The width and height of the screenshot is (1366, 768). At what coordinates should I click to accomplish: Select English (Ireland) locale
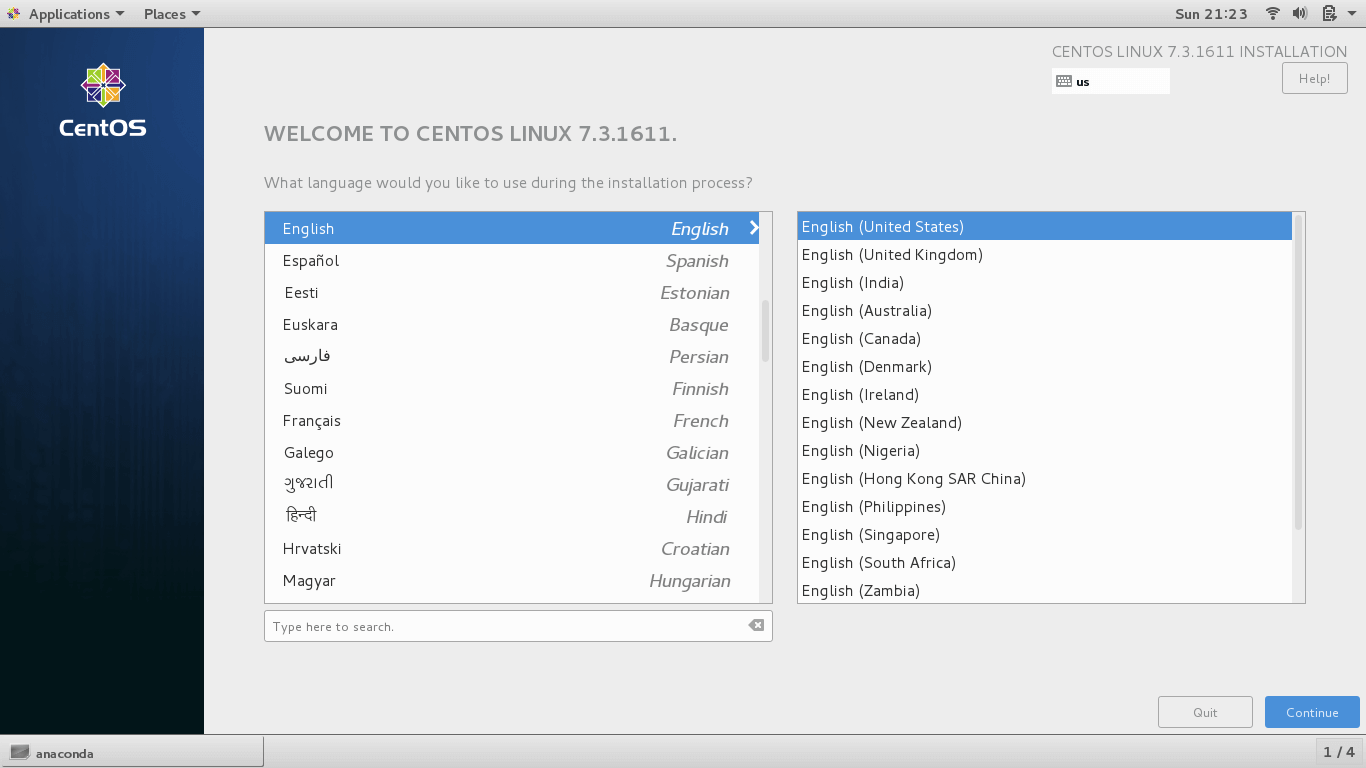1045,394
